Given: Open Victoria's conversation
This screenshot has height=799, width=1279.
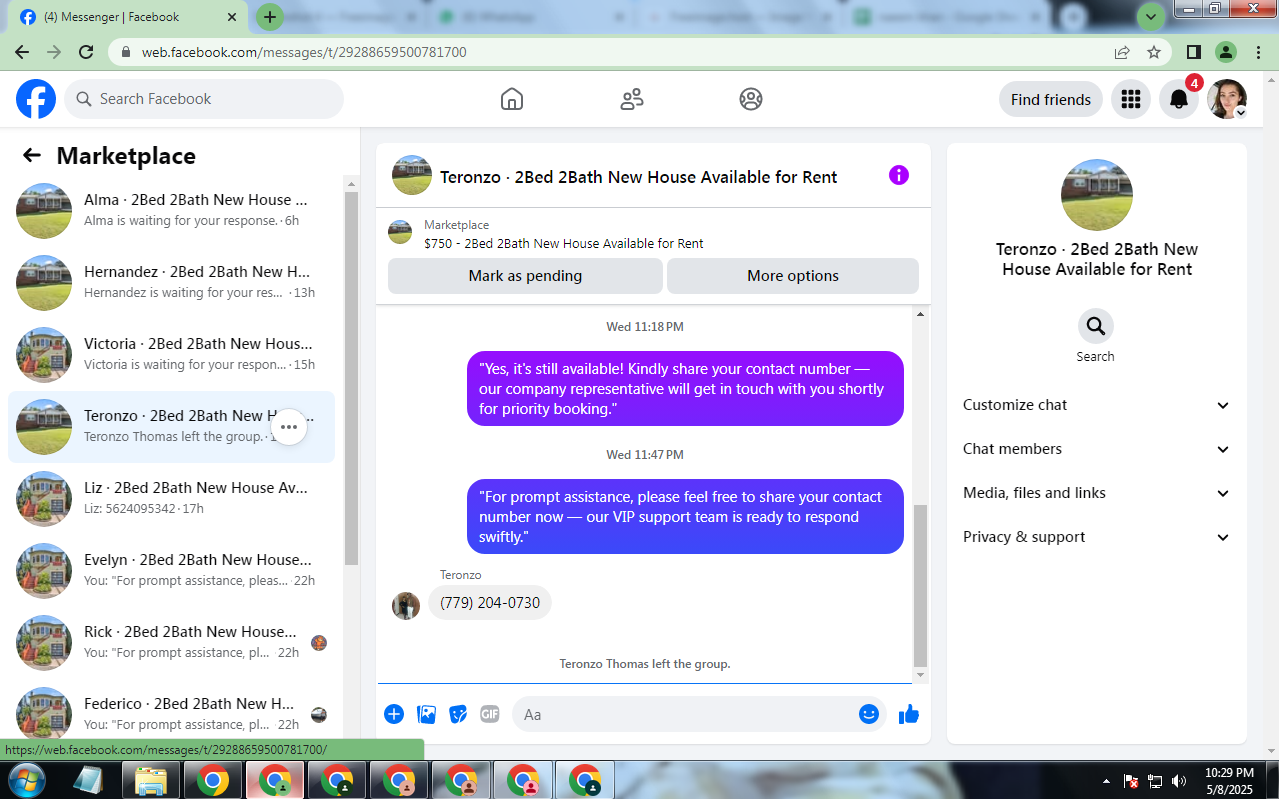Looking at the screenshot, I should coord(172,354).
